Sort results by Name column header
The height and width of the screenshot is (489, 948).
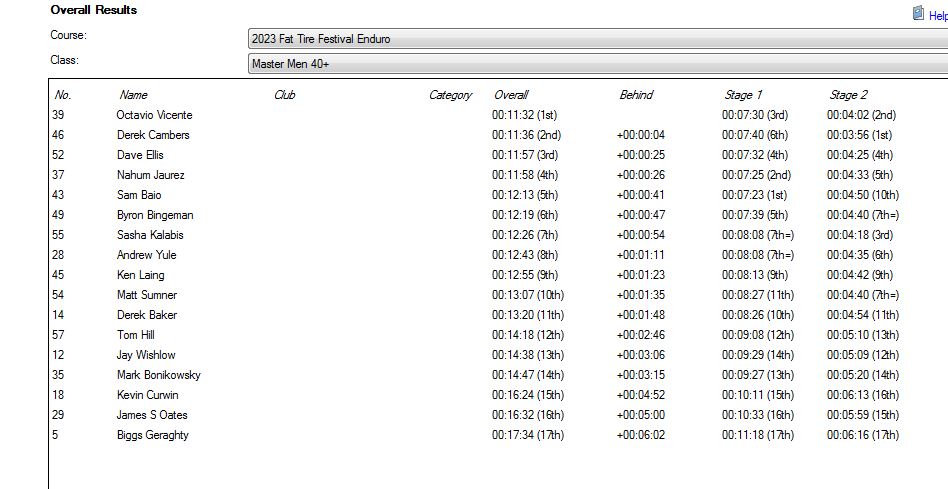pyautogui.click(x=133, y=95)
